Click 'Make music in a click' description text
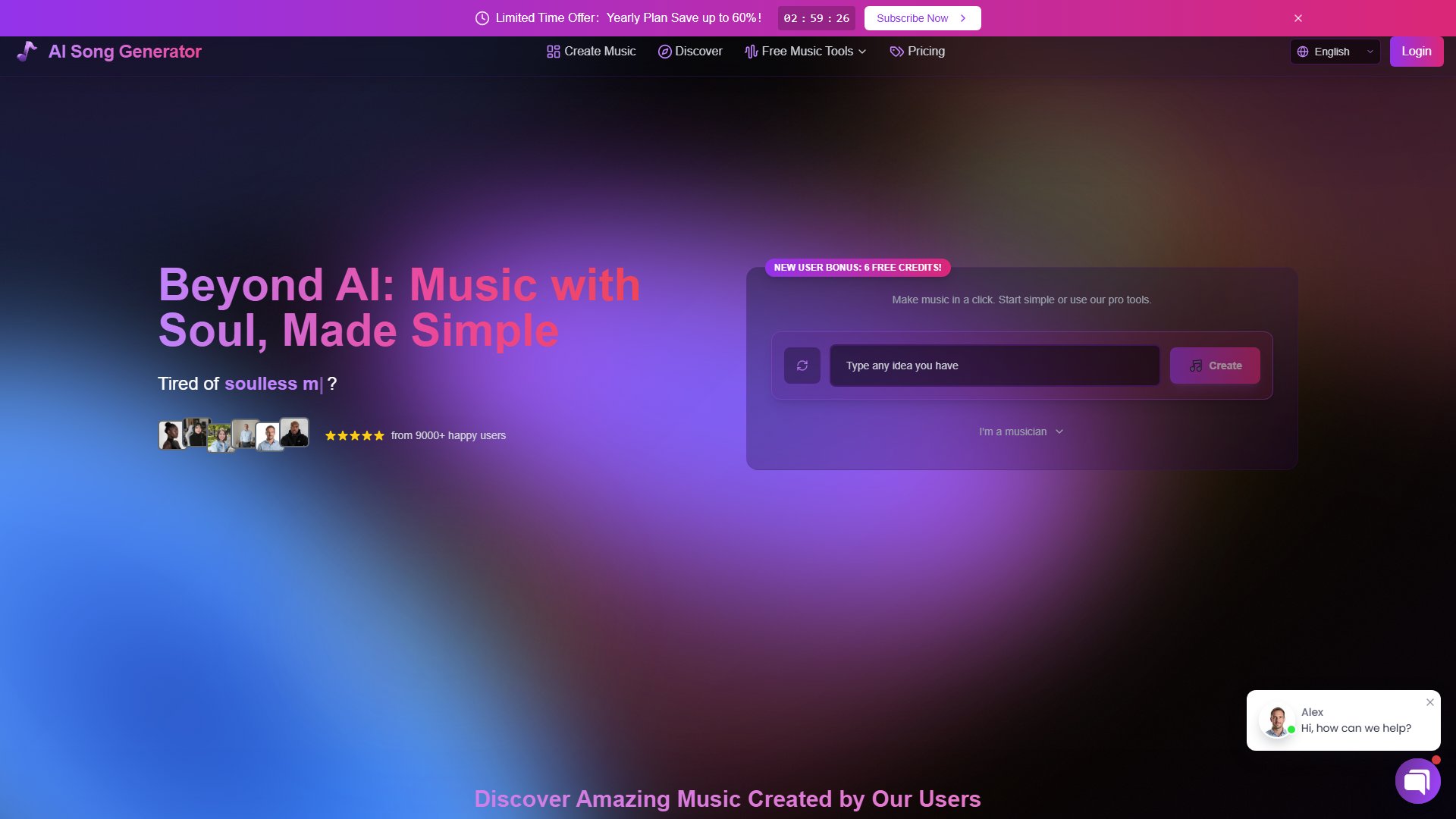Viewport: 1456px width, 819px height. [1021, 300]
